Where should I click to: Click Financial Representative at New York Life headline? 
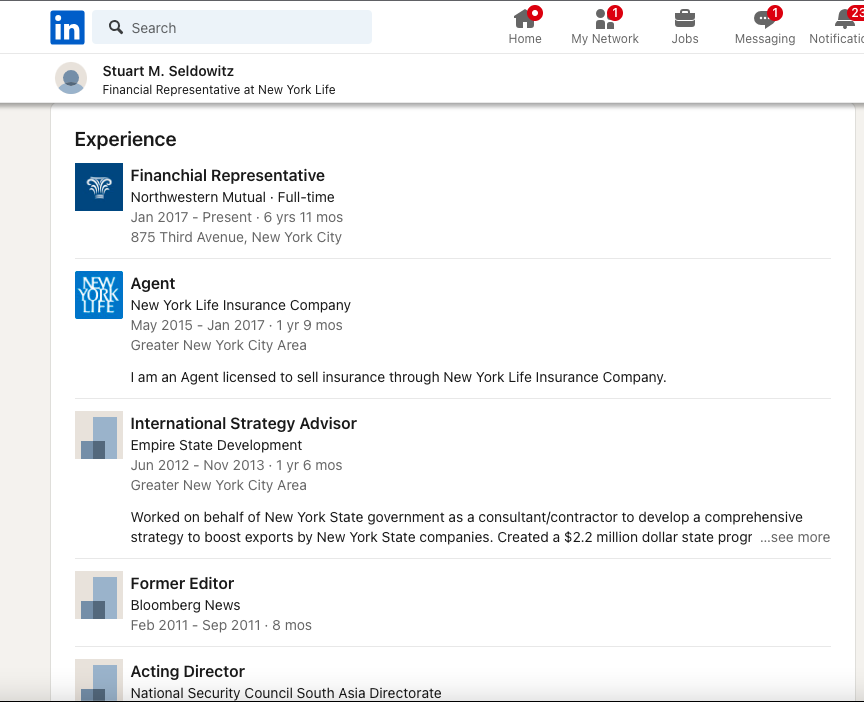tap(219, 90)
